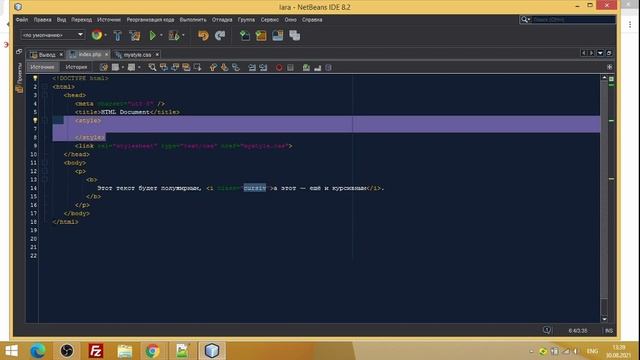The height and width of the screenshot is (360, 640).
Task: Run the project with green play button
Action: click(152, 36)
